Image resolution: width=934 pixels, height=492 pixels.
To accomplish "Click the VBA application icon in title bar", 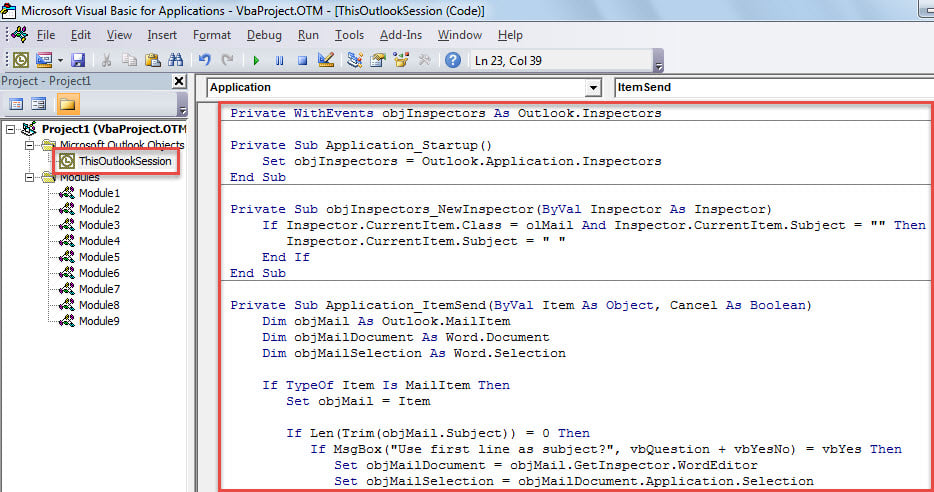I will pyautogui.click(x=9, y=10).
